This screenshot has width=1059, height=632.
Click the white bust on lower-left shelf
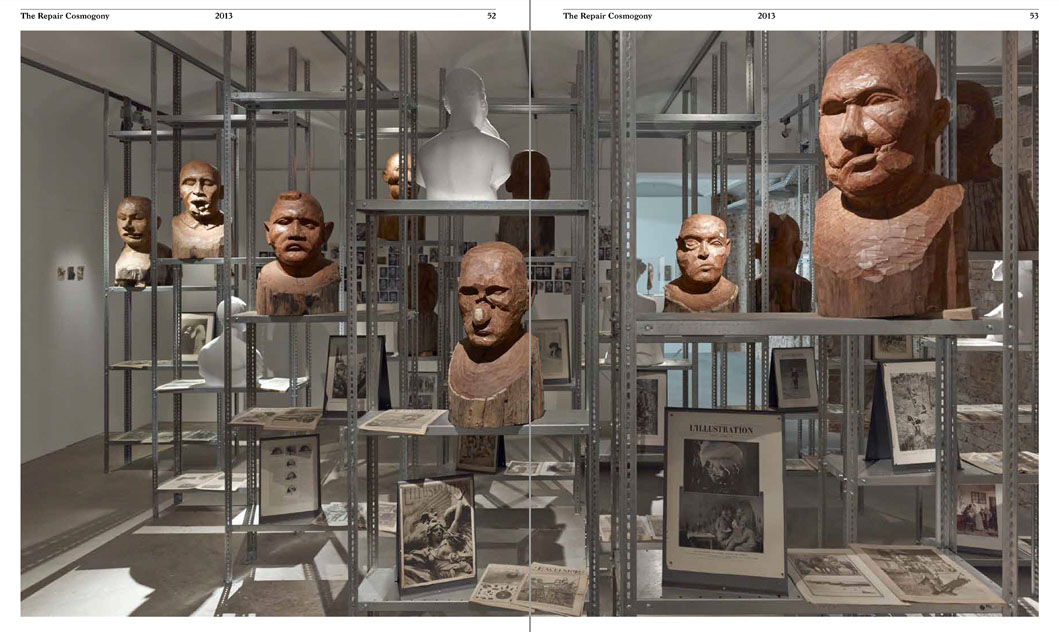[227, 343]
